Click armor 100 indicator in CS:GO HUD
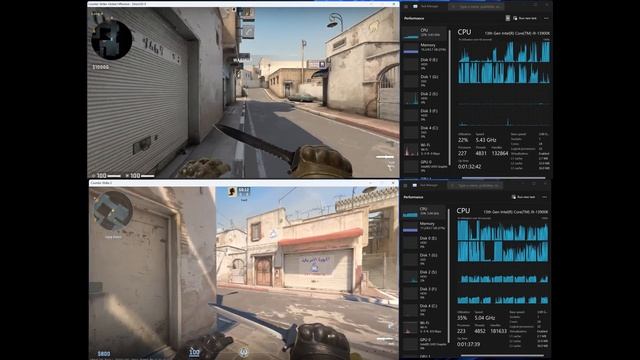The width and height of the screenshot is (640, 360). click(x=140, y=176)
